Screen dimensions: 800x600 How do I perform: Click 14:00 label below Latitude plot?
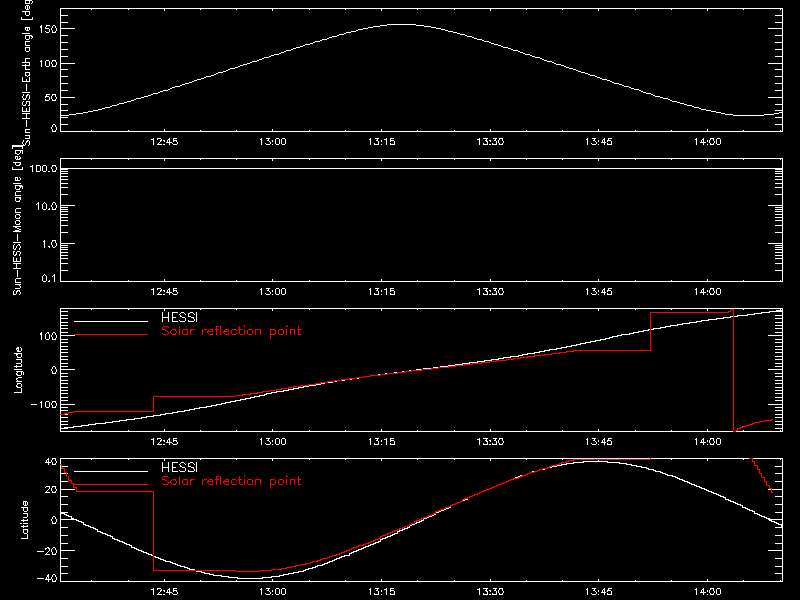pos(708,592)
